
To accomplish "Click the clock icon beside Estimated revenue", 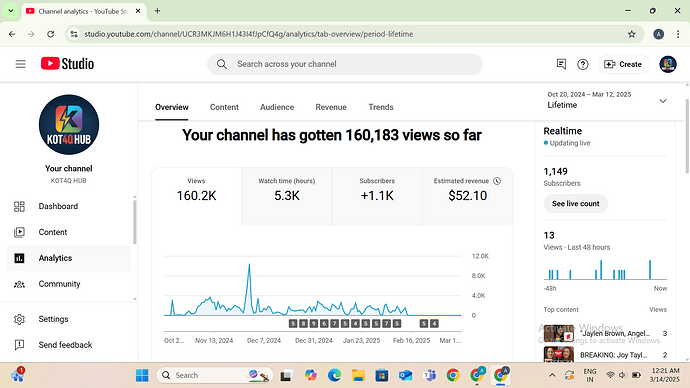I will [x=497, y=181].
